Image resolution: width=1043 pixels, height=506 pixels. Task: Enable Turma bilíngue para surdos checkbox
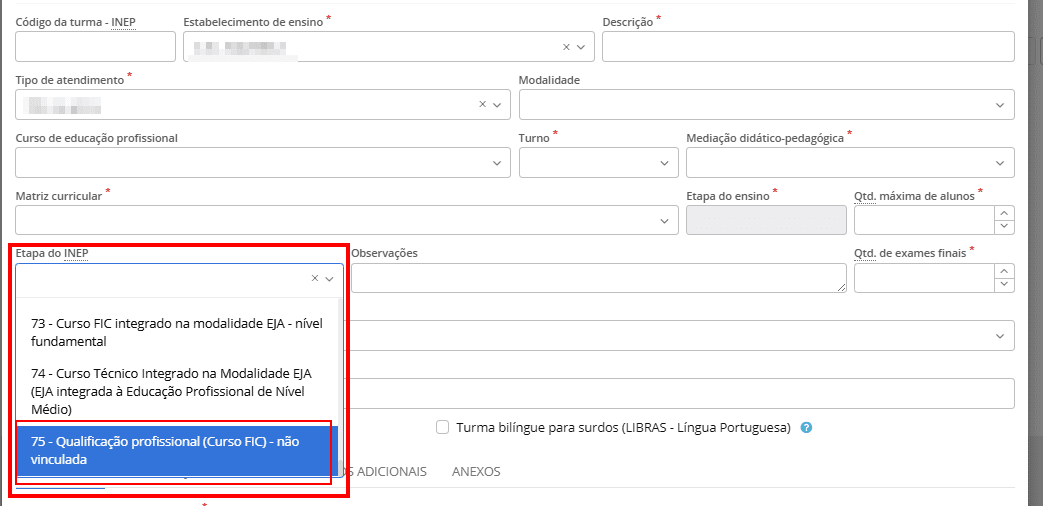coord(443,427)
